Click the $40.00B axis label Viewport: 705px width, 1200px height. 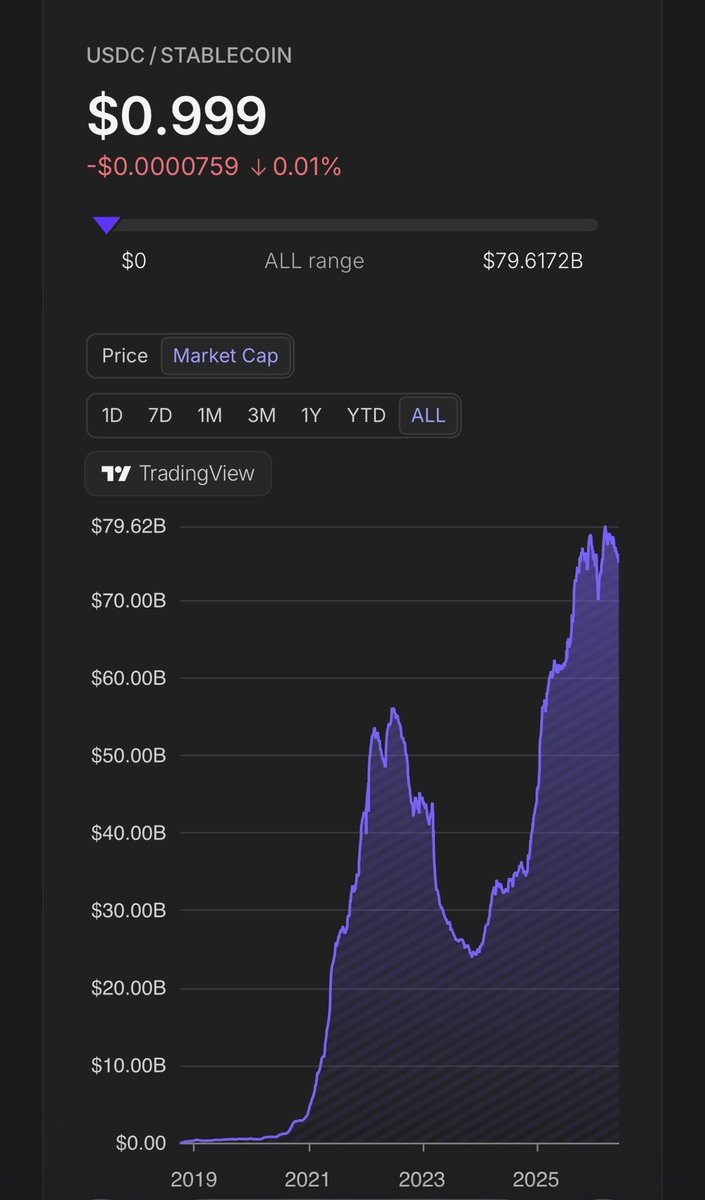pos(130,833)
